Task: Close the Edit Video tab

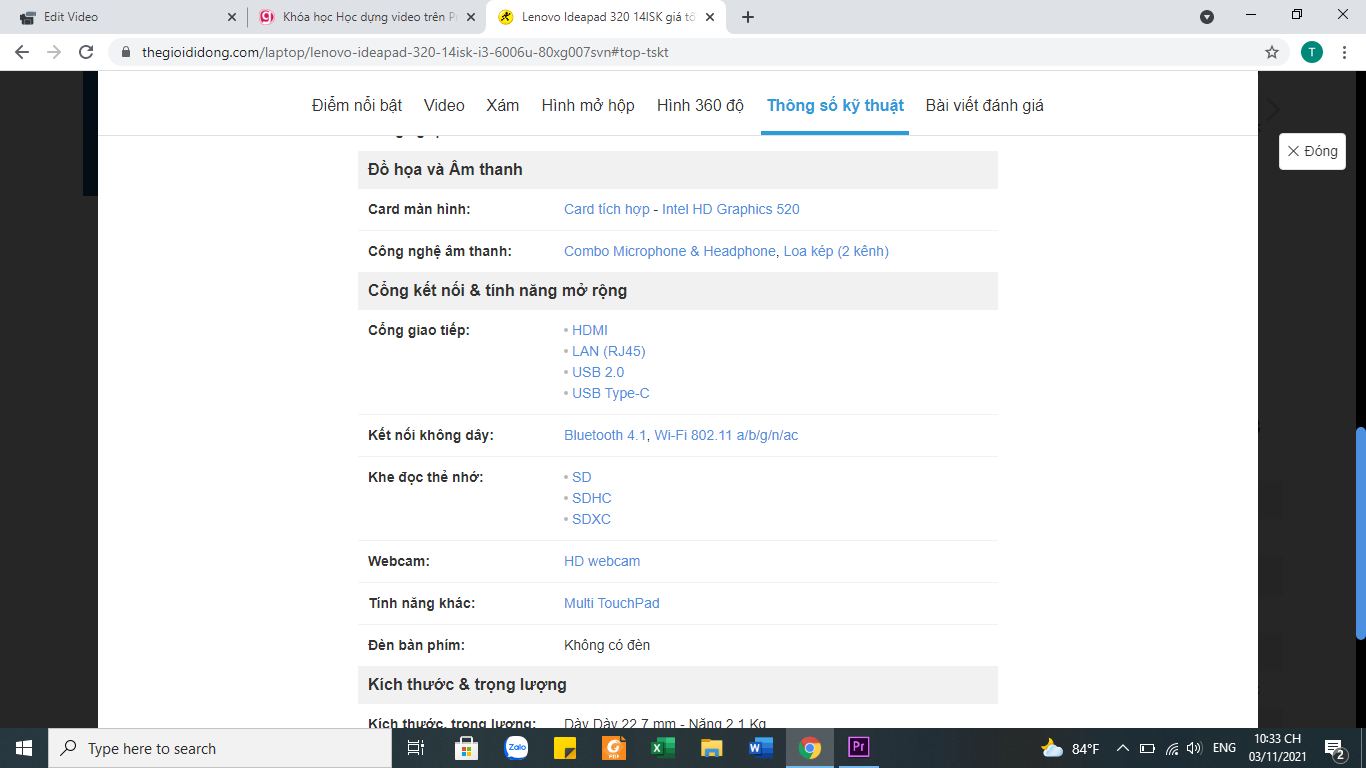Action: pyautogui.click(x=232, y=17)
